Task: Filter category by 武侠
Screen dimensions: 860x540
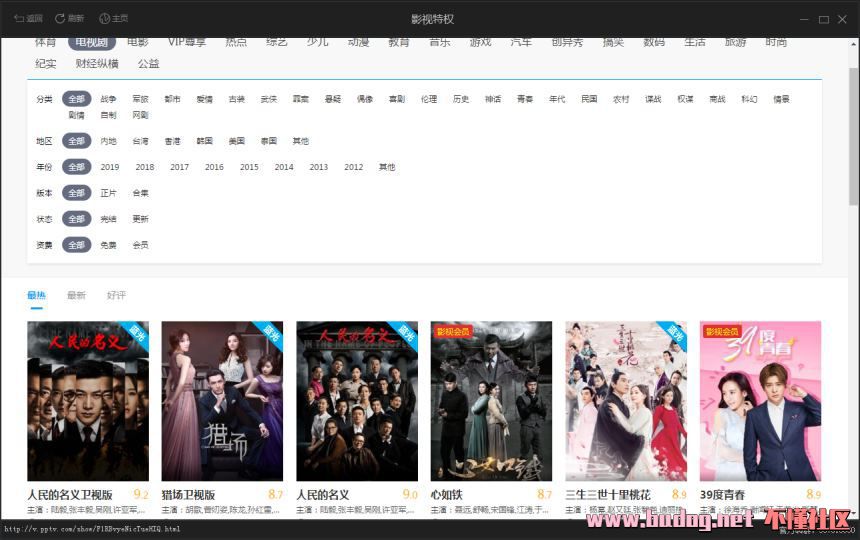Action: pos(269,99)
